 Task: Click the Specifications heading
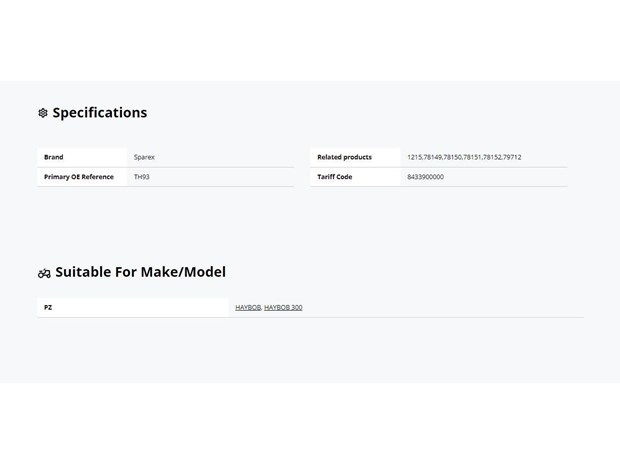pyautogui.click(x=100, y=113)
